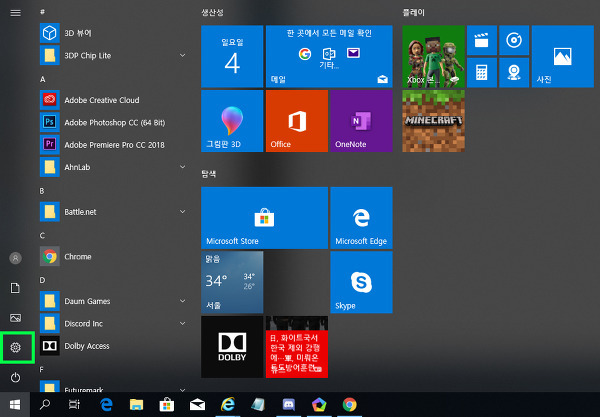Screen dimensions: 600x417
Task: Open Discord from the taskbar
Action: click(x=289, y=404)
